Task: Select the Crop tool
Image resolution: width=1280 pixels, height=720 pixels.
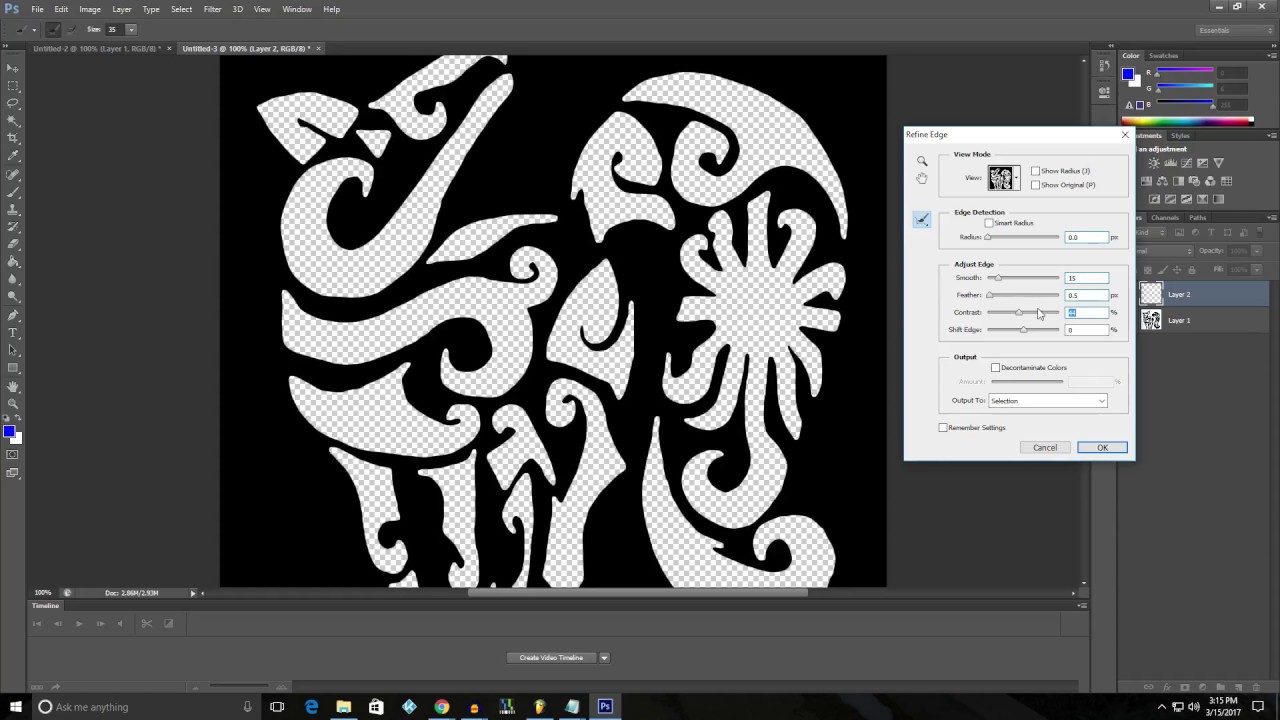Action: [13, 138]
